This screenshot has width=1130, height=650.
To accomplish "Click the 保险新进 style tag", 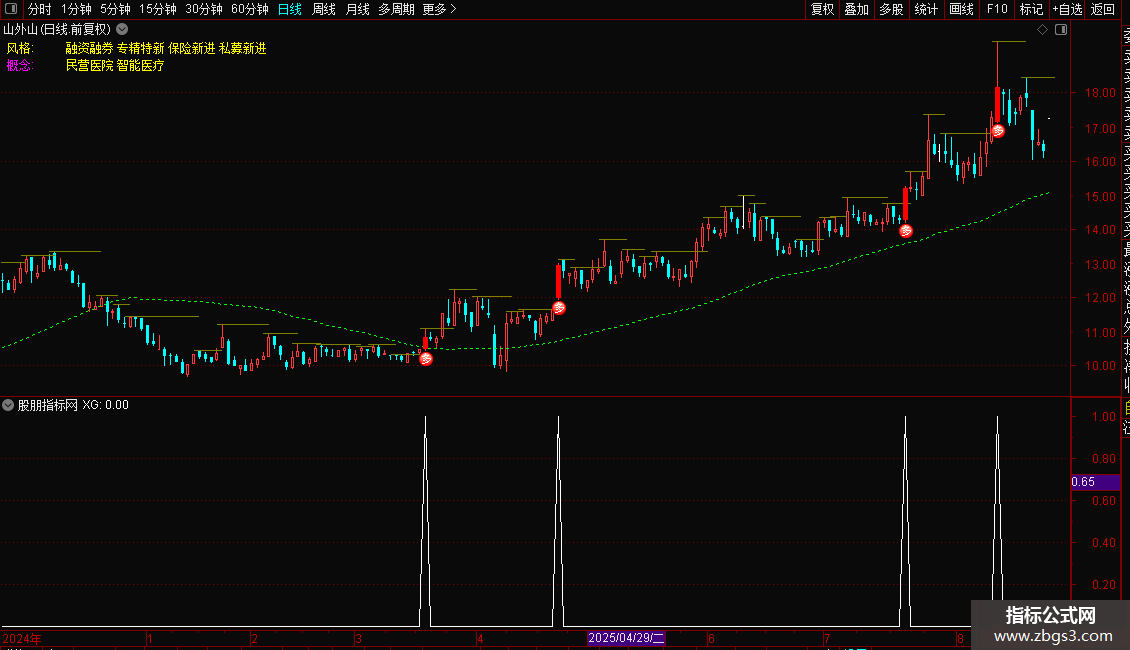I will pyautogui.click(x=192, y=48).
